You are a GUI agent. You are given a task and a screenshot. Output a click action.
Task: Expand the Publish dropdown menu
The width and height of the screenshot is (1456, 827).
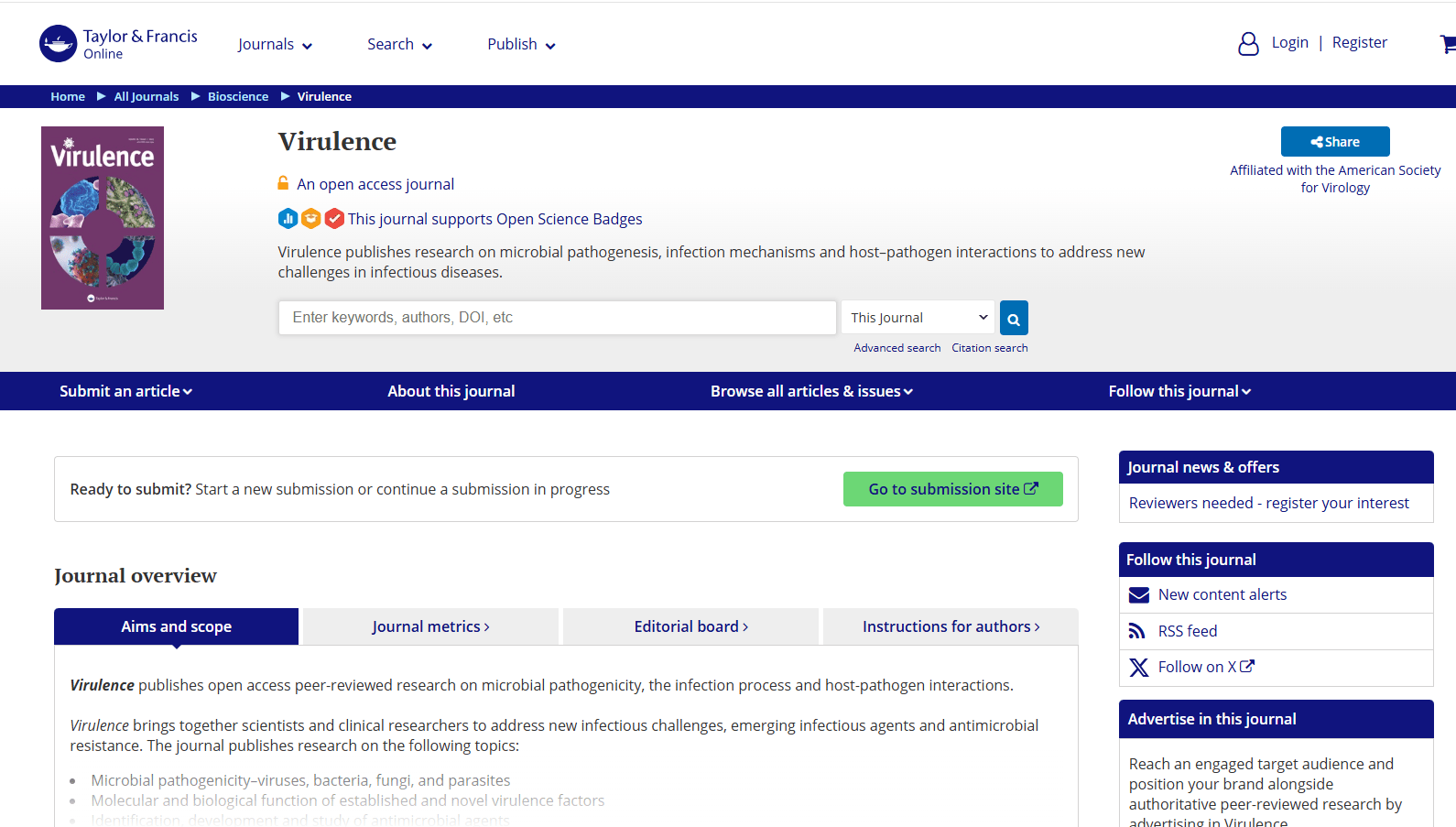coord(521,44)
